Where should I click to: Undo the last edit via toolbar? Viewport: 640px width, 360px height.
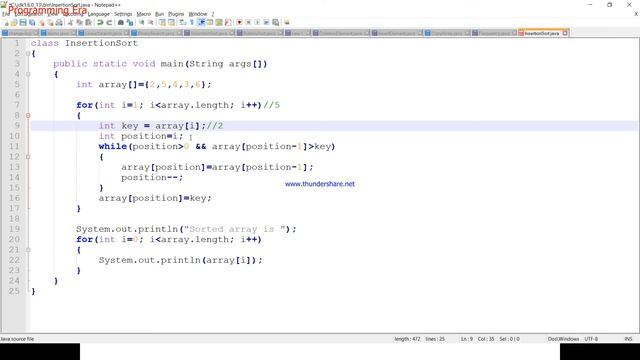coord(100,22)
